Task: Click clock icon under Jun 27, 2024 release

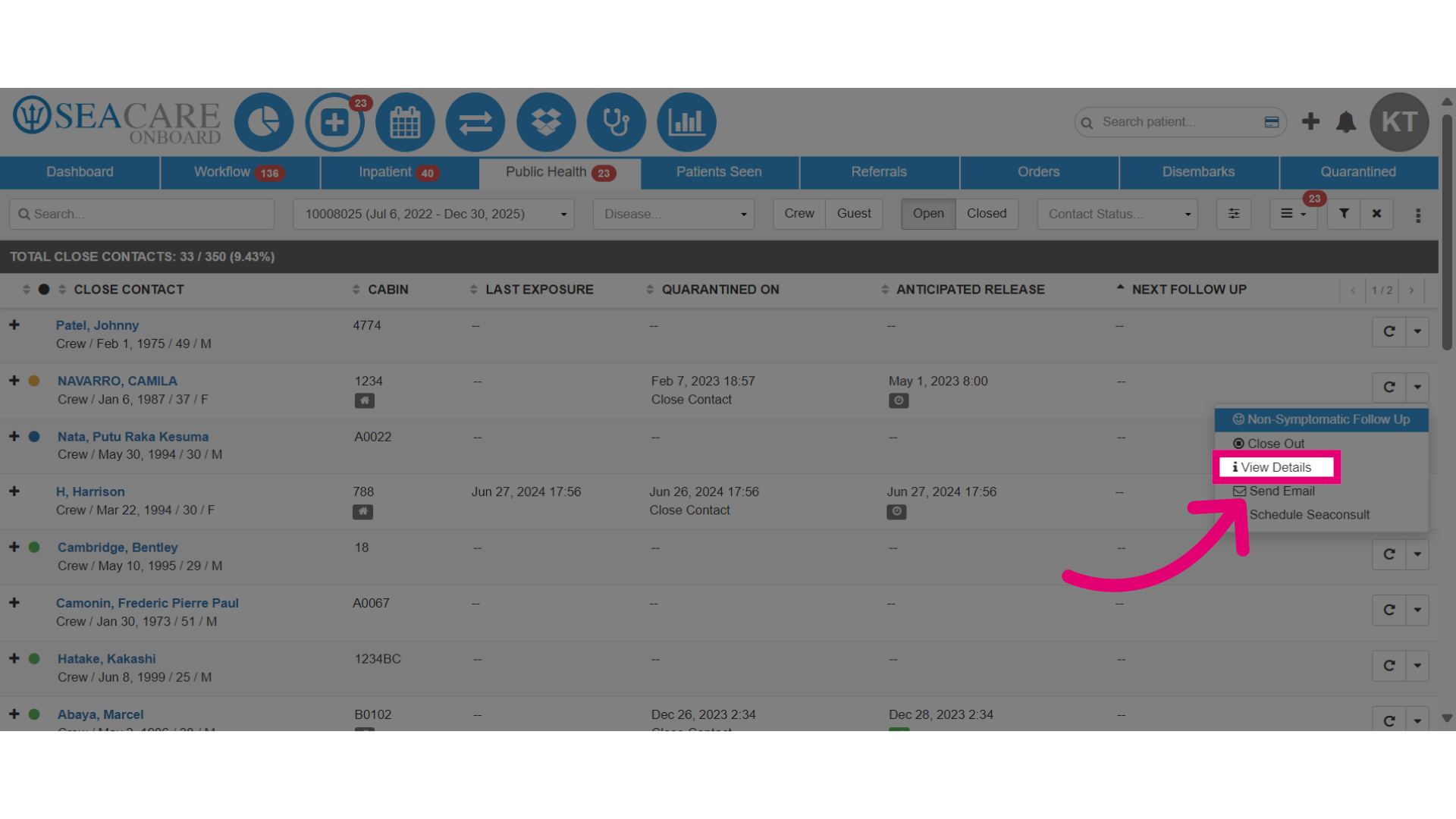Action: point(896,512)
